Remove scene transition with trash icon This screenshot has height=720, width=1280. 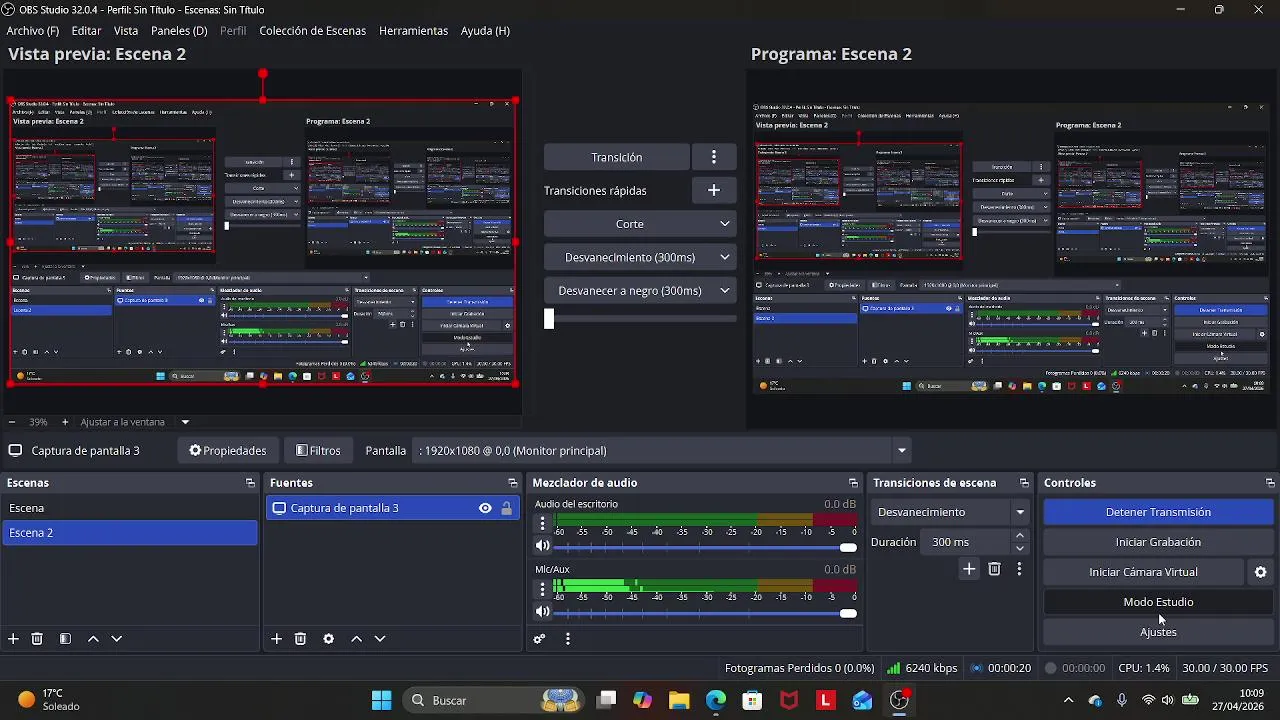click(x=994, y=569)
